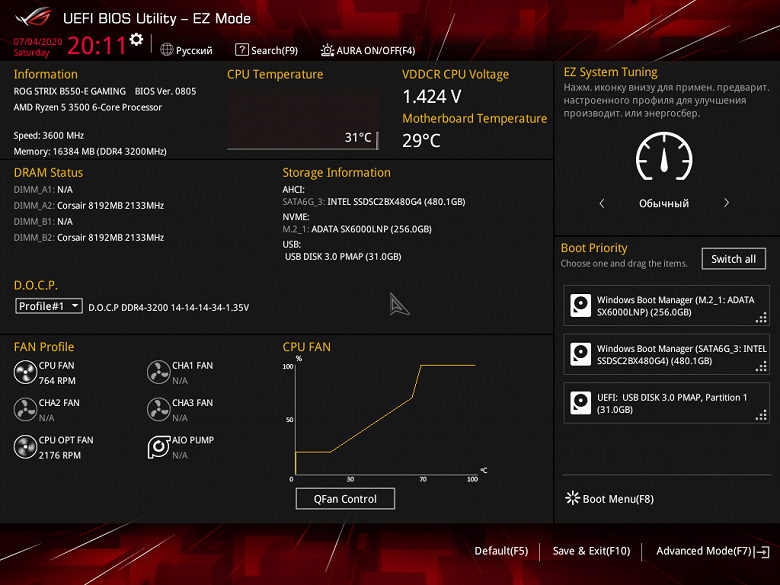Click the Switch all button

733,259
